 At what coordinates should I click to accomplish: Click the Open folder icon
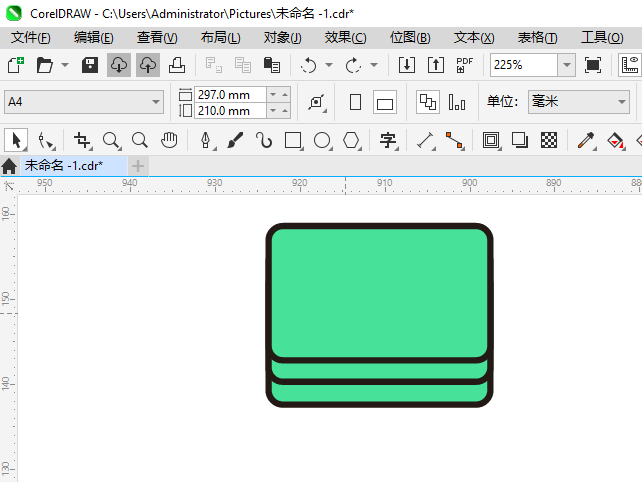click(44, 65)
